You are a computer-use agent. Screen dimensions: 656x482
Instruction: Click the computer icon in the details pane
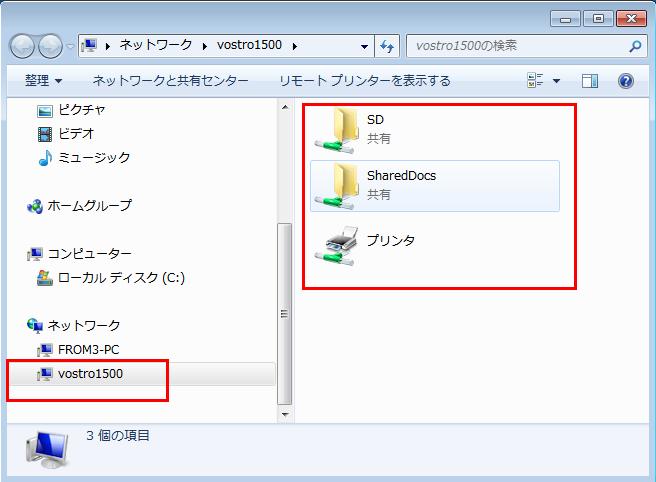click(46, 450)
